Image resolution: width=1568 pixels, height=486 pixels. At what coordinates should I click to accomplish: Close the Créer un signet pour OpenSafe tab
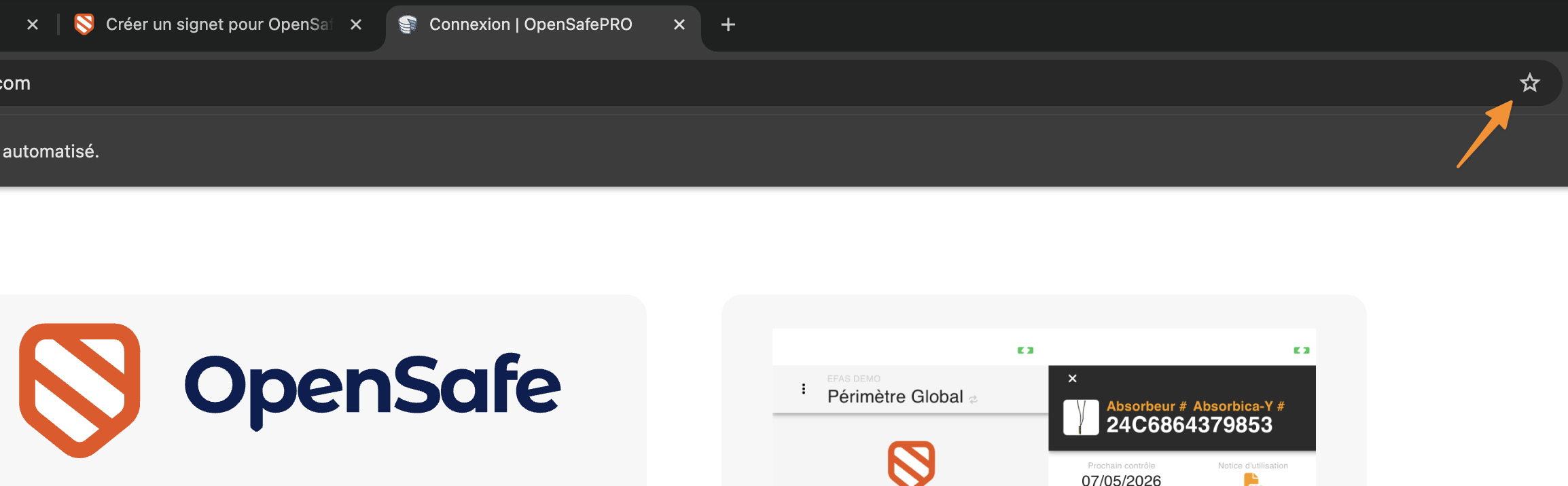pos(355,25)
